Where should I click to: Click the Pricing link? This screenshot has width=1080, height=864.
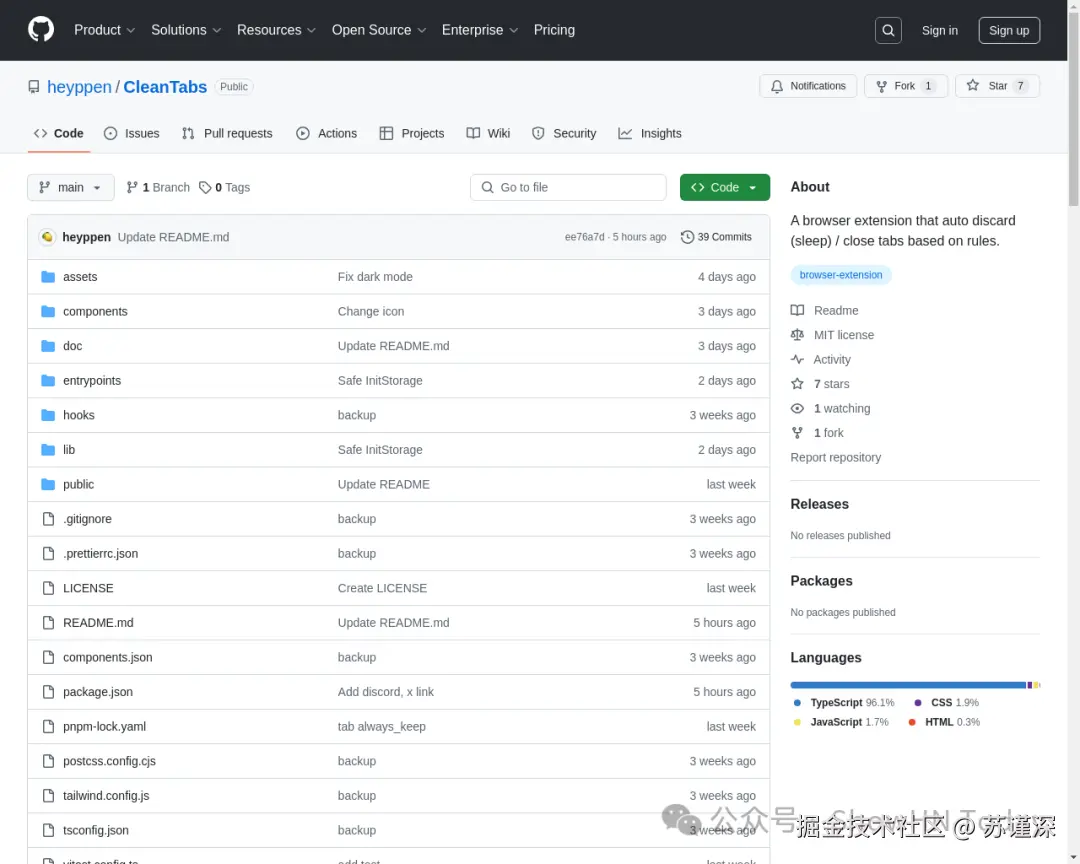click(x=554, y=30)
